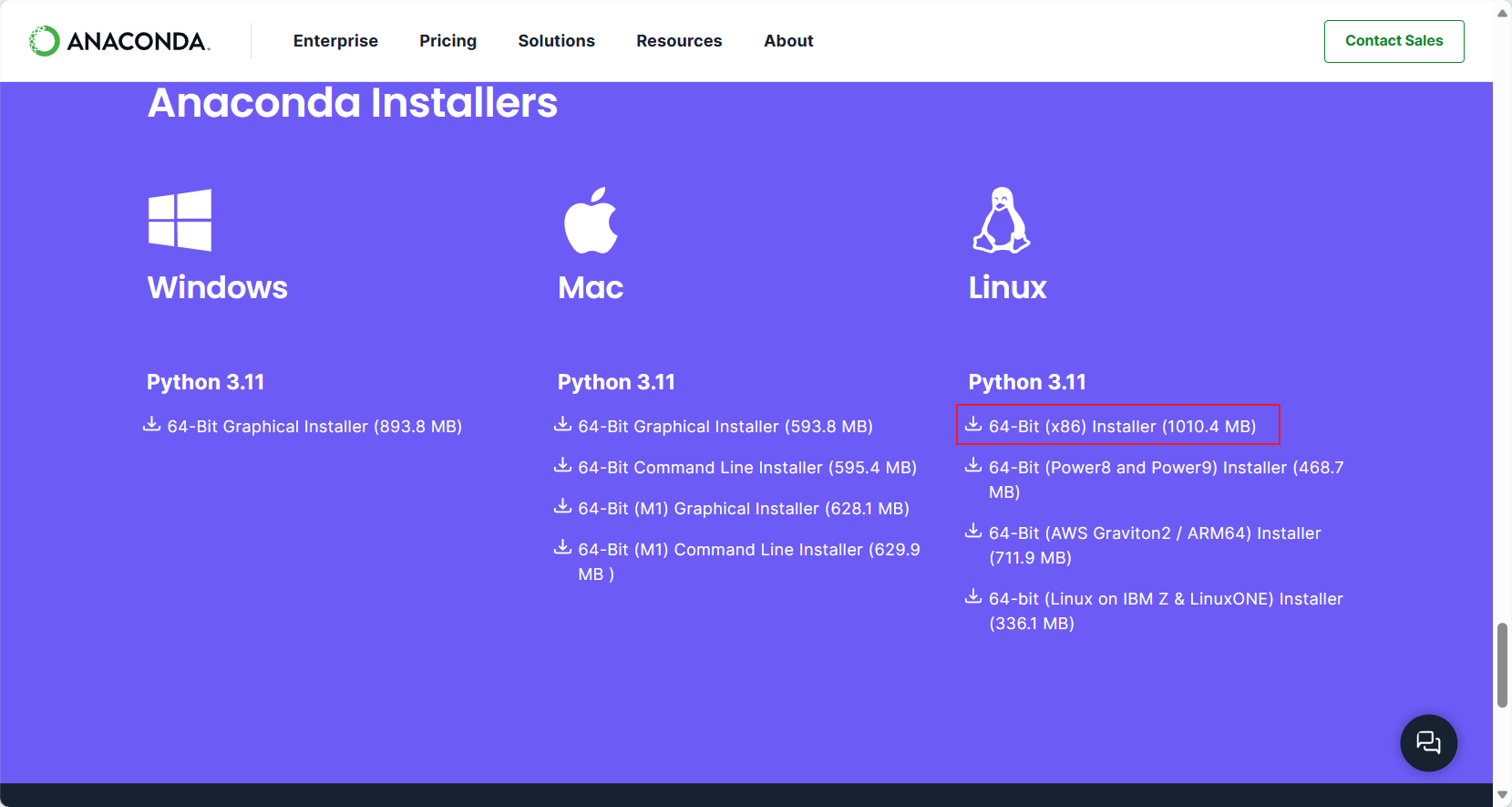Click download icon for Power8 and Power9 Installer
1512x807 pixels.
[x=973, y=465]
